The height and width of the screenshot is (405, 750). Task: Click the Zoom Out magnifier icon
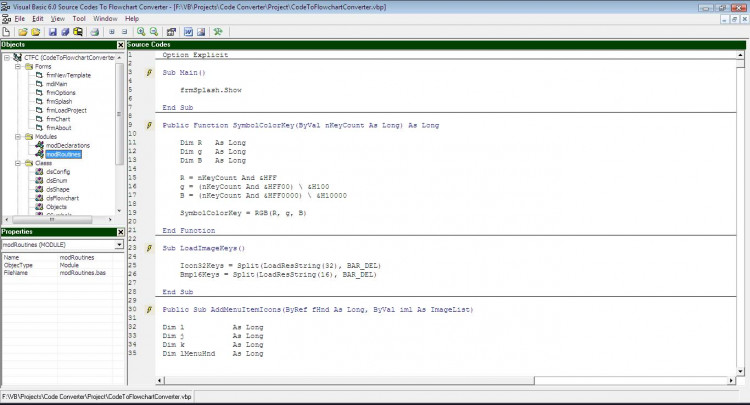154,31
